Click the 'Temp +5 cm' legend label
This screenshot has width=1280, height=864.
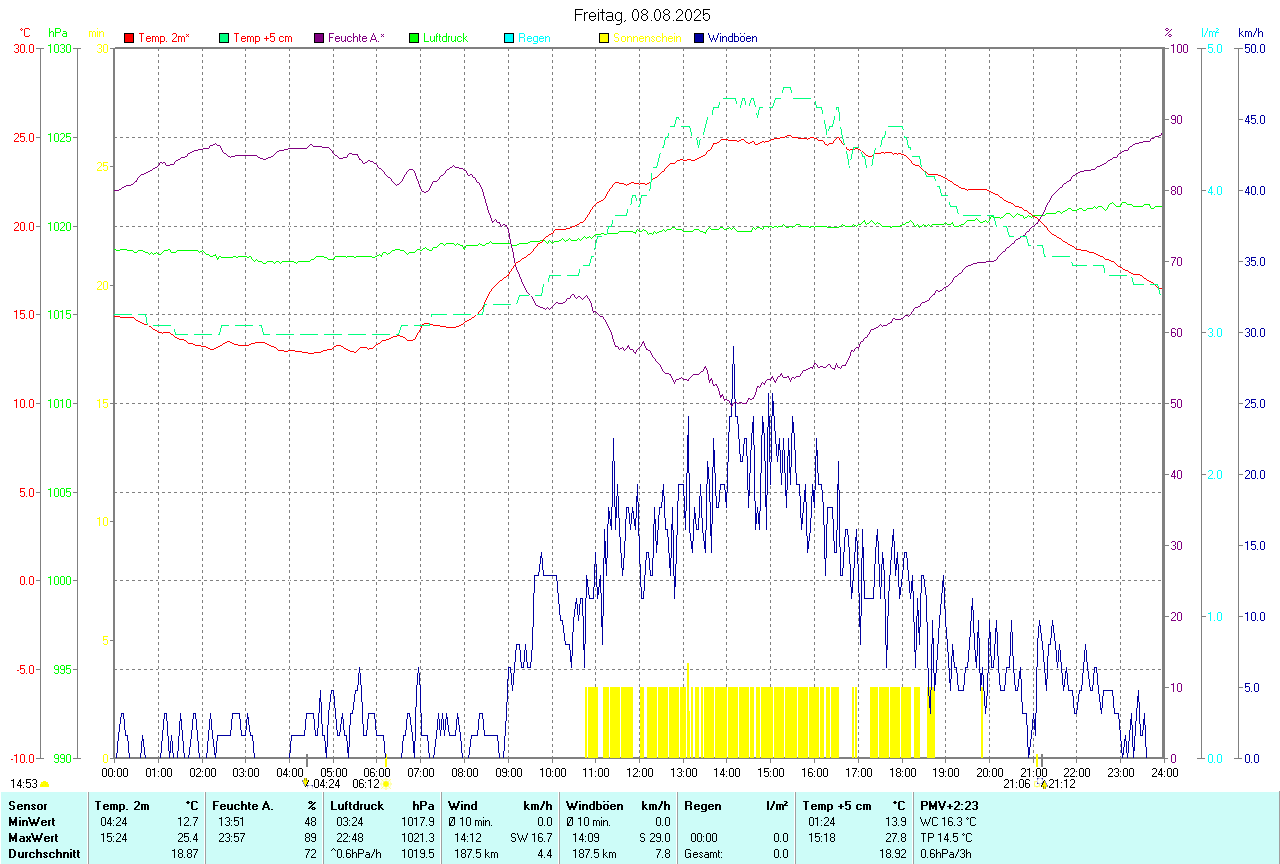(x=262, y=38)
